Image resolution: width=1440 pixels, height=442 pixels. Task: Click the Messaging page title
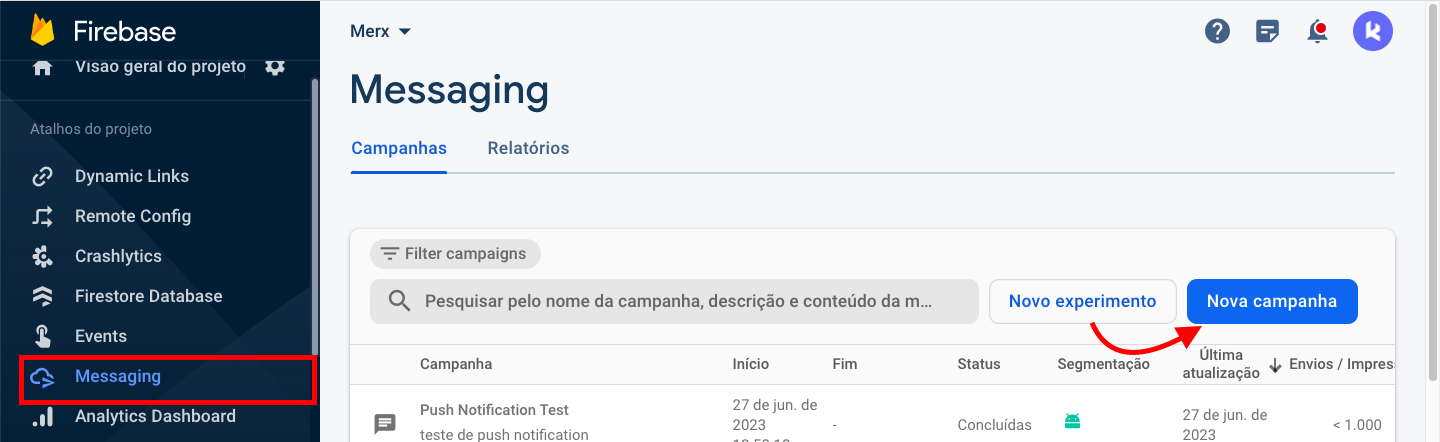click(x=449, y=90)
